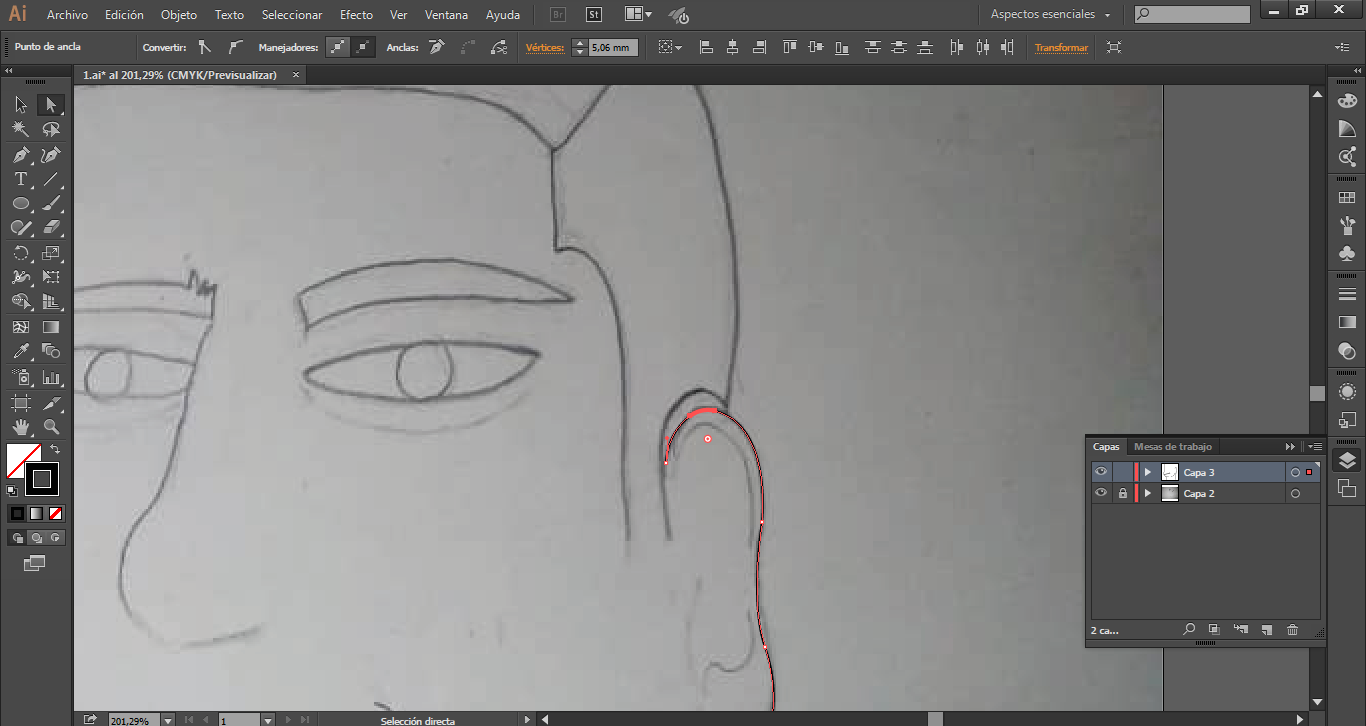Click convert anchor to smooth icon
The height and width of the screenshot is (726, 1366).
coord(234,47)
